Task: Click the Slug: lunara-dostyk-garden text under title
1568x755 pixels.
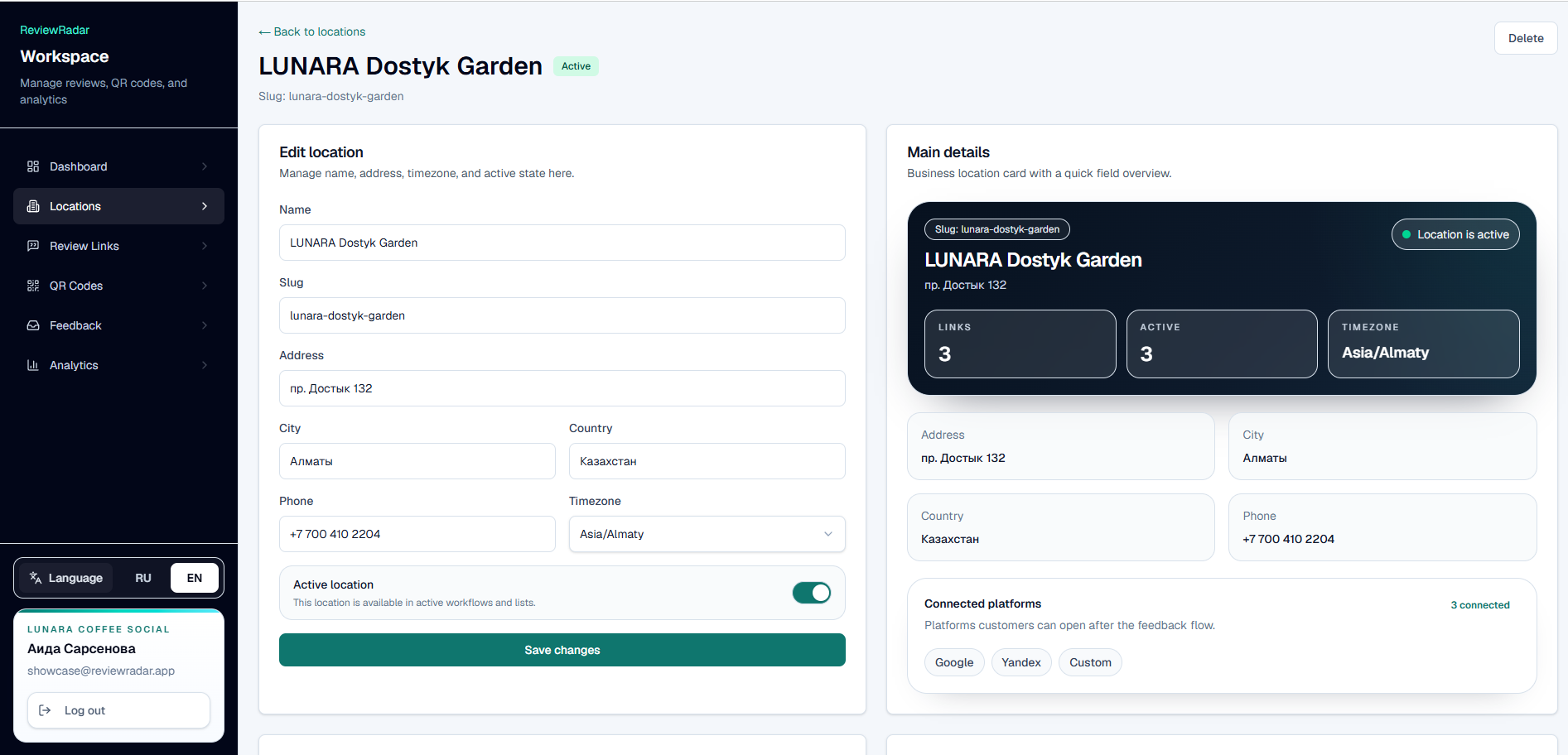Action: tap(331, 96)
